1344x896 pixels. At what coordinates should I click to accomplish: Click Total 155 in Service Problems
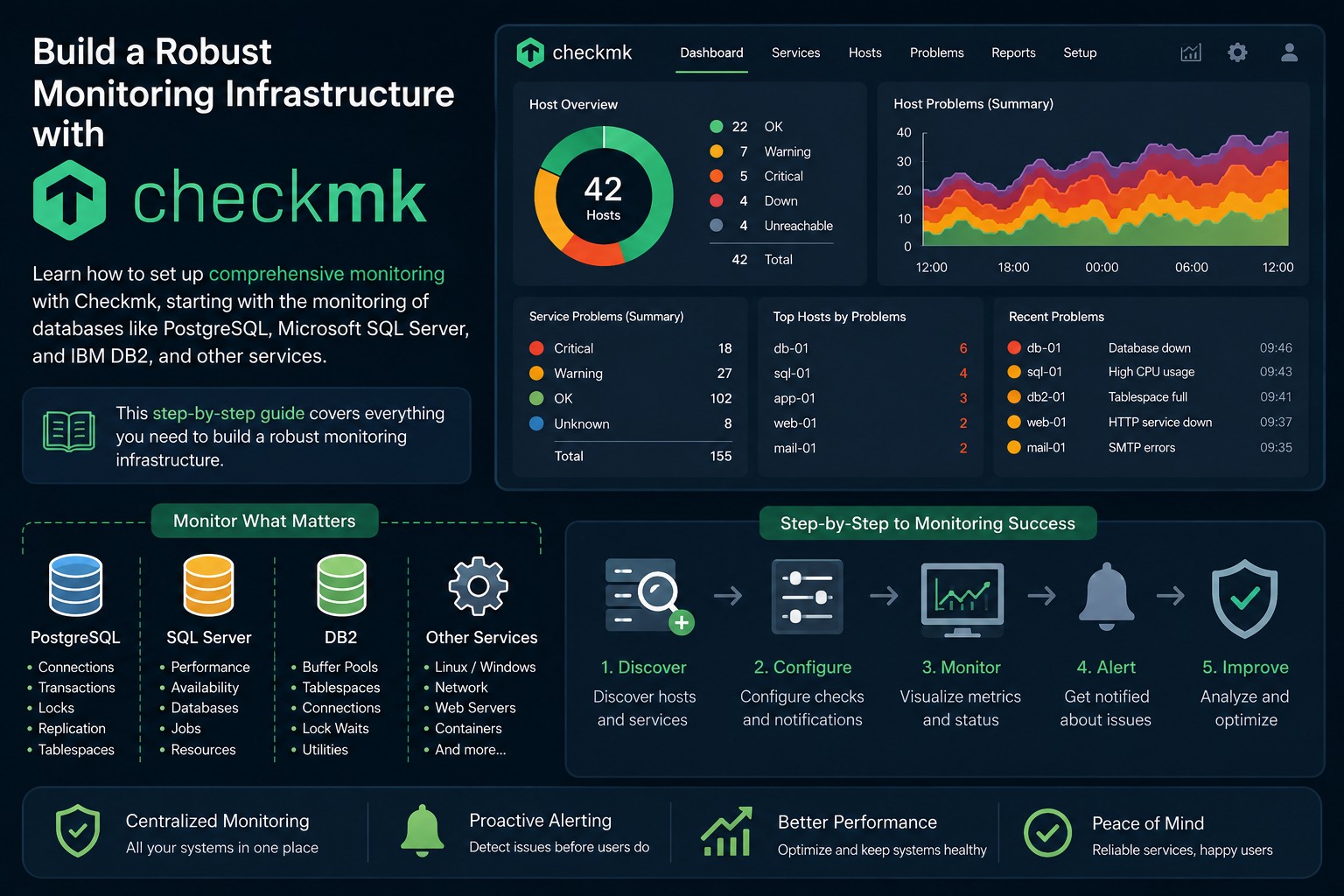(642, 457)
